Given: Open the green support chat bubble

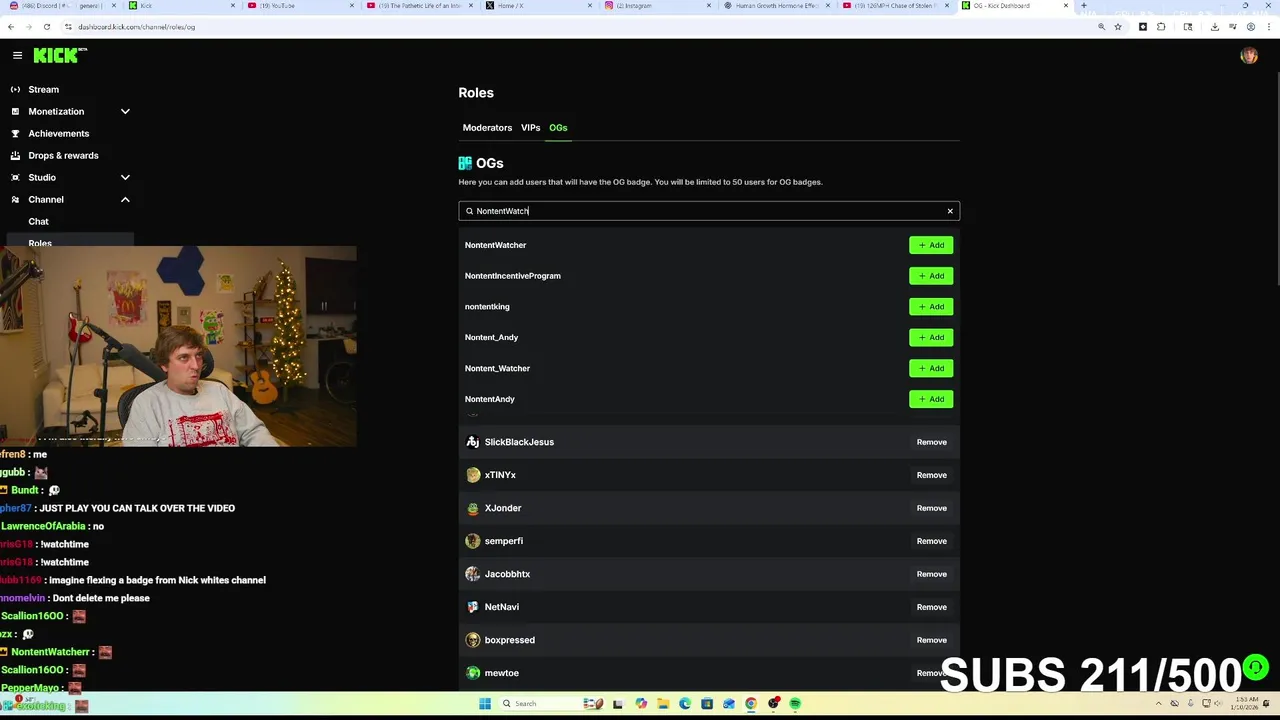Looking at the screenshot, I should 1255,667.
